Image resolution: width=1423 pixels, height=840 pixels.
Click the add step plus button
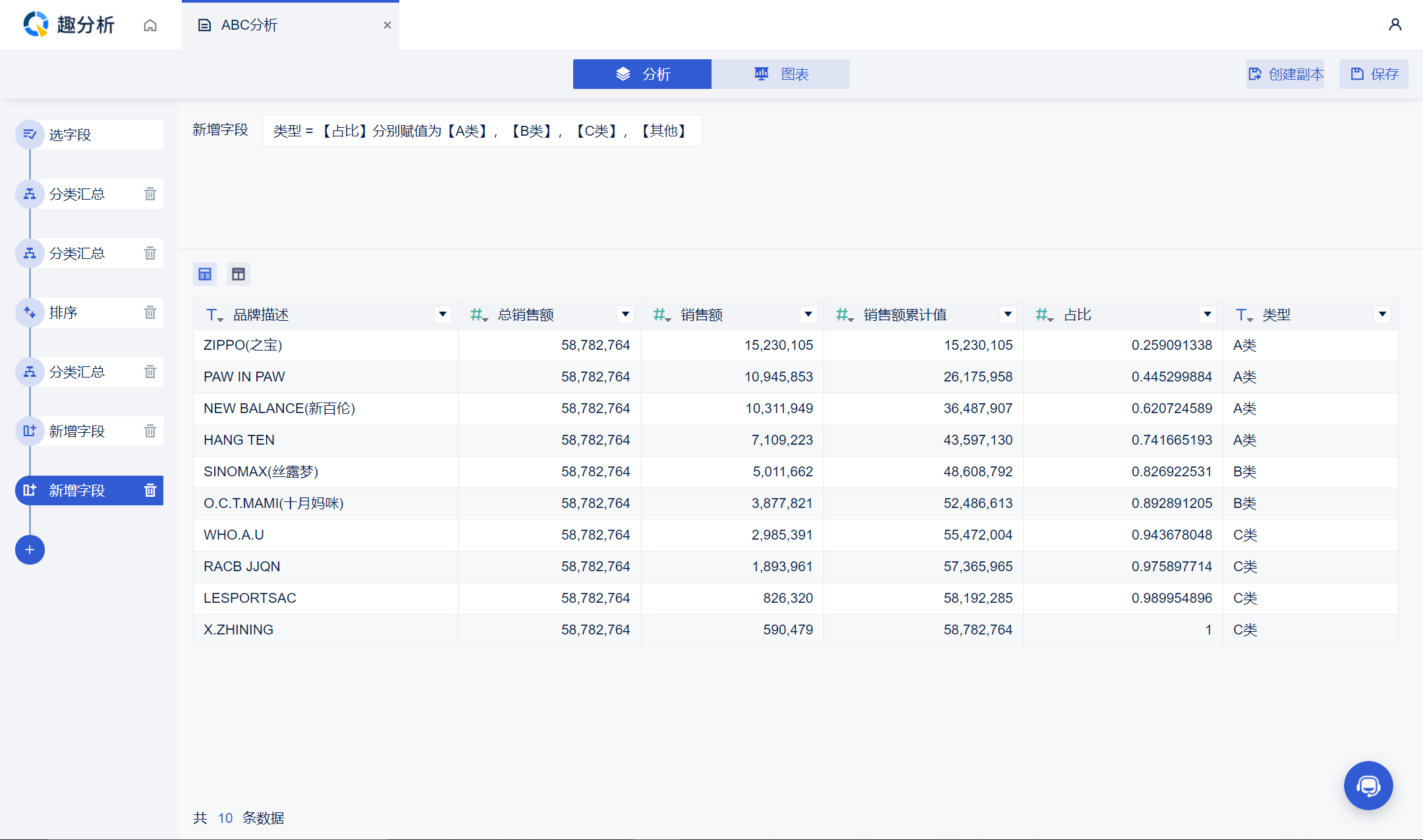pos(30,549)
